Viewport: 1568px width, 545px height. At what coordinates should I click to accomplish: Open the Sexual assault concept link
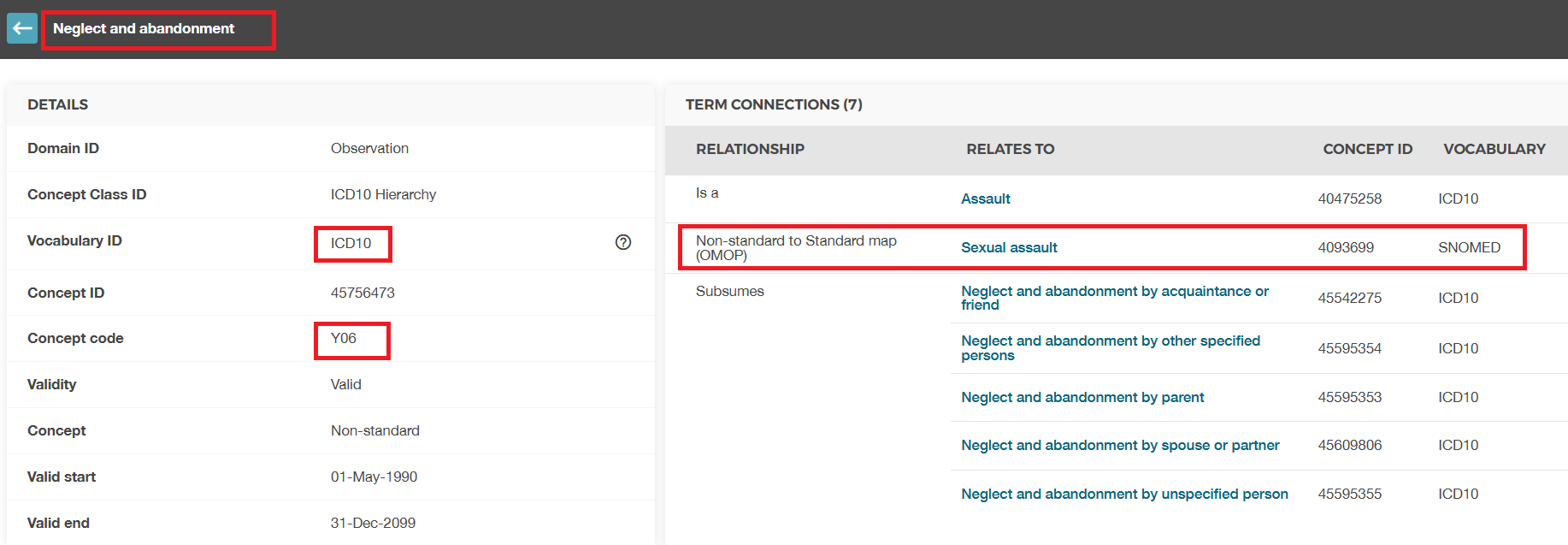point(1009,247)
